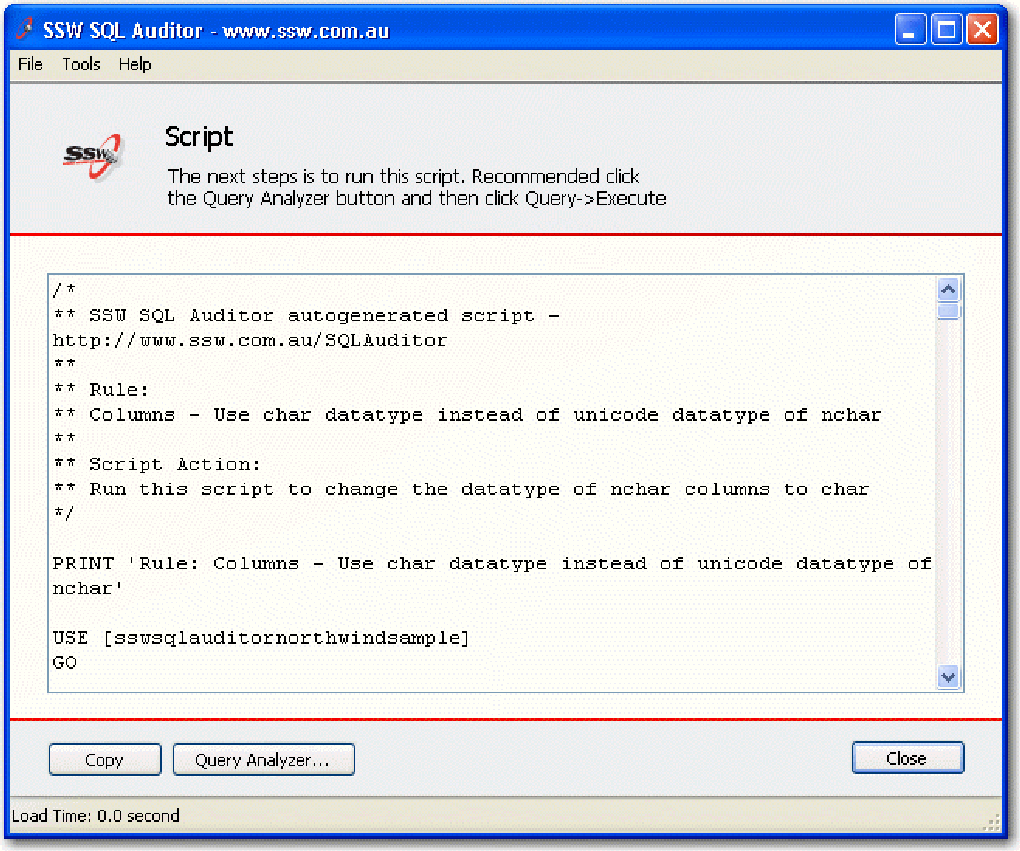Click the Copy button
The image size is (1020, 851).
tap(104, 759)
